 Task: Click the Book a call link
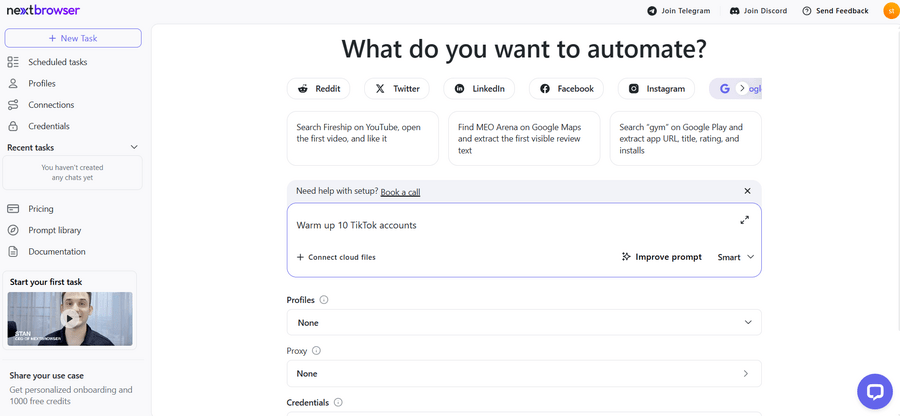400,192
